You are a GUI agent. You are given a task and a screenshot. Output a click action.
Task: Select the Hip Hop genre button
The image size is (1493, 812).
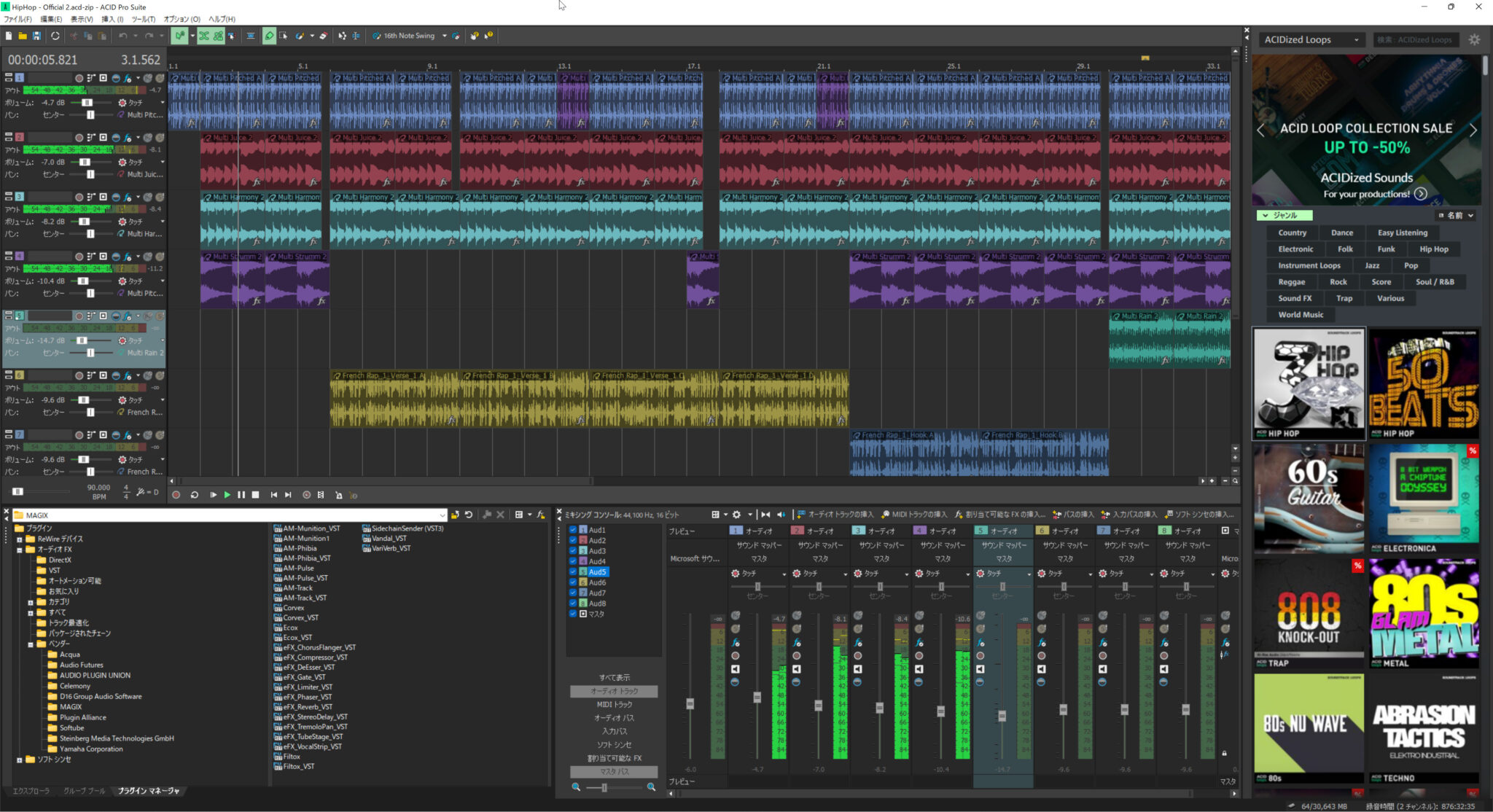point(1433,249)
